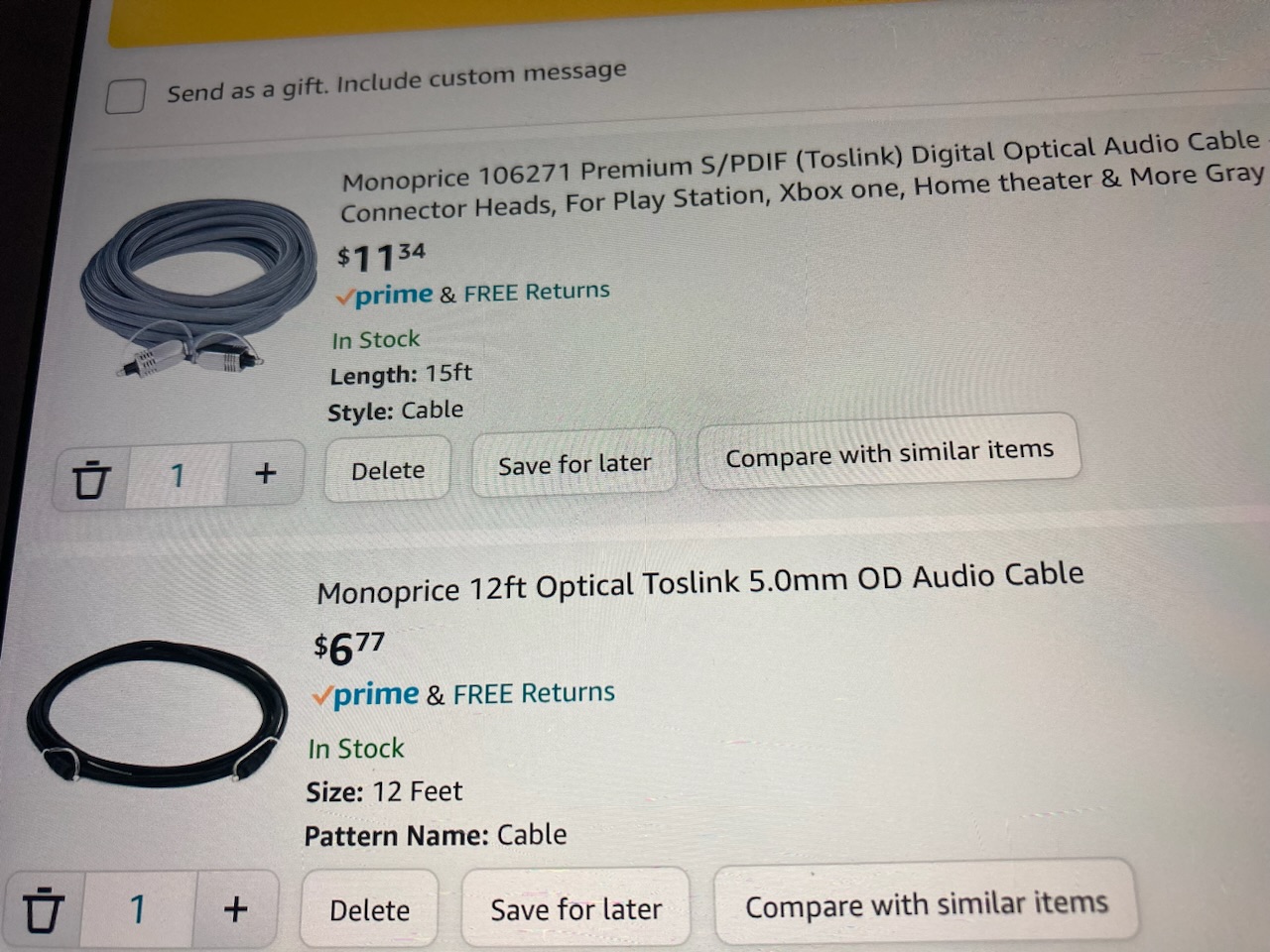Save the 12ft Toslink cable for later
Screen dimensions: 1270x952
tap(575, 908)
